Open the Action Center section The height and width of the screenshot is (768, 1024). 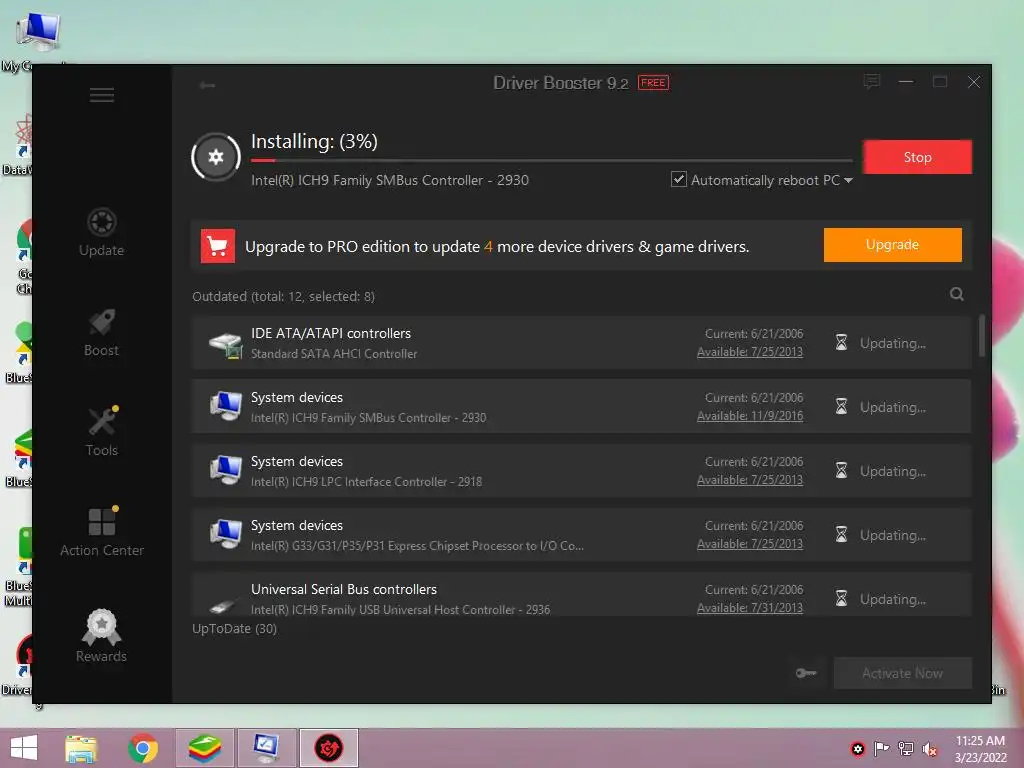click(x=101, y=532)
